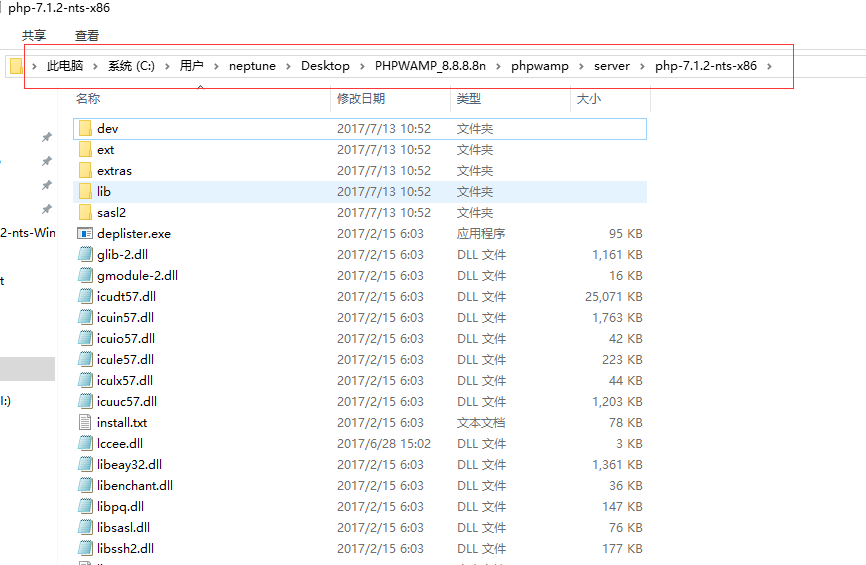Viewport: 866px width, 565px height.
Task: Click server breadcrumb segment
Action: pyautogui.click(x=611, y=66)
